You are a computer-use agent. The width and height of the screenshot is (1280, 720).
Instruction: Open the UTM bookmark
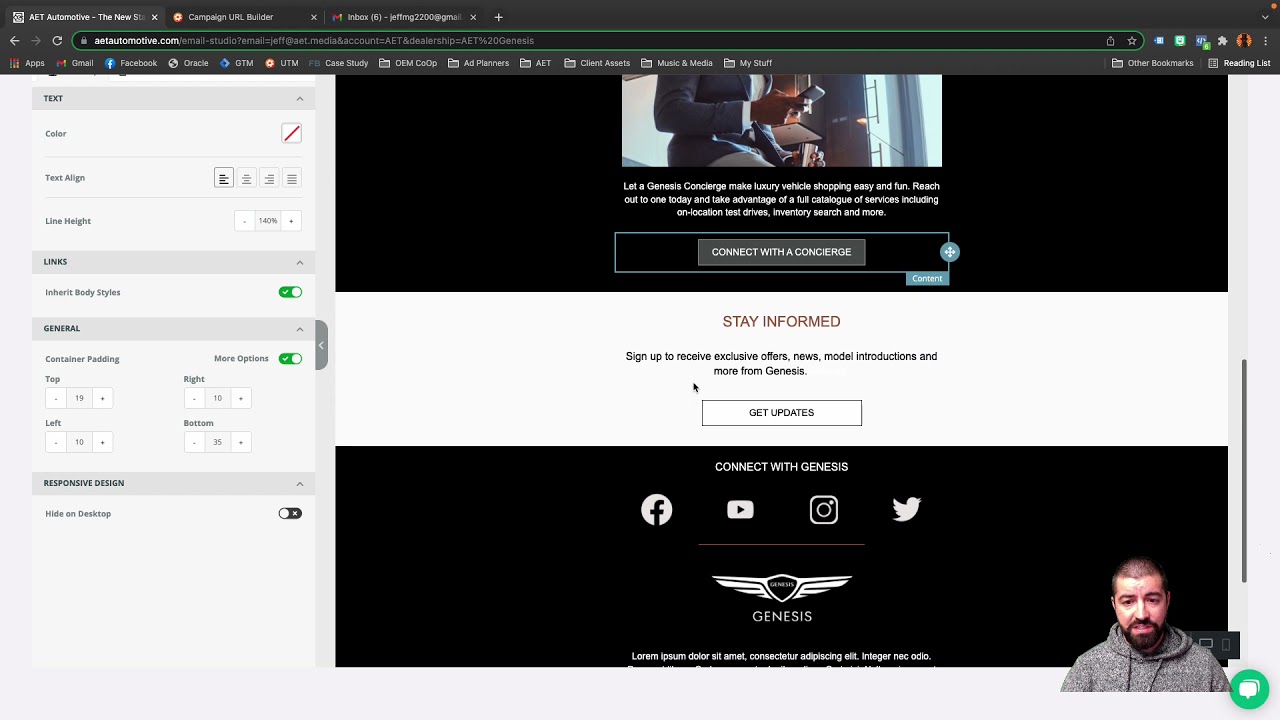pos(281,63)
